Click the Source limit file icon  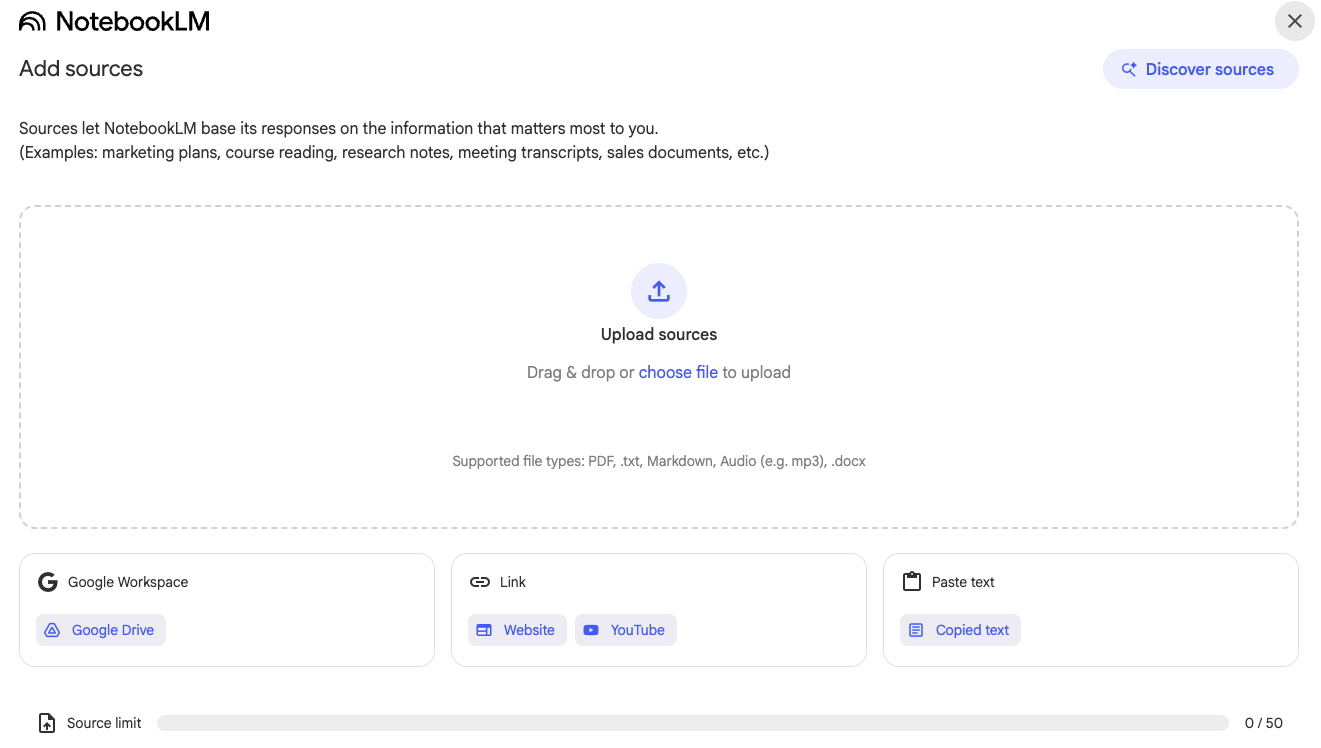coord(46,723)
